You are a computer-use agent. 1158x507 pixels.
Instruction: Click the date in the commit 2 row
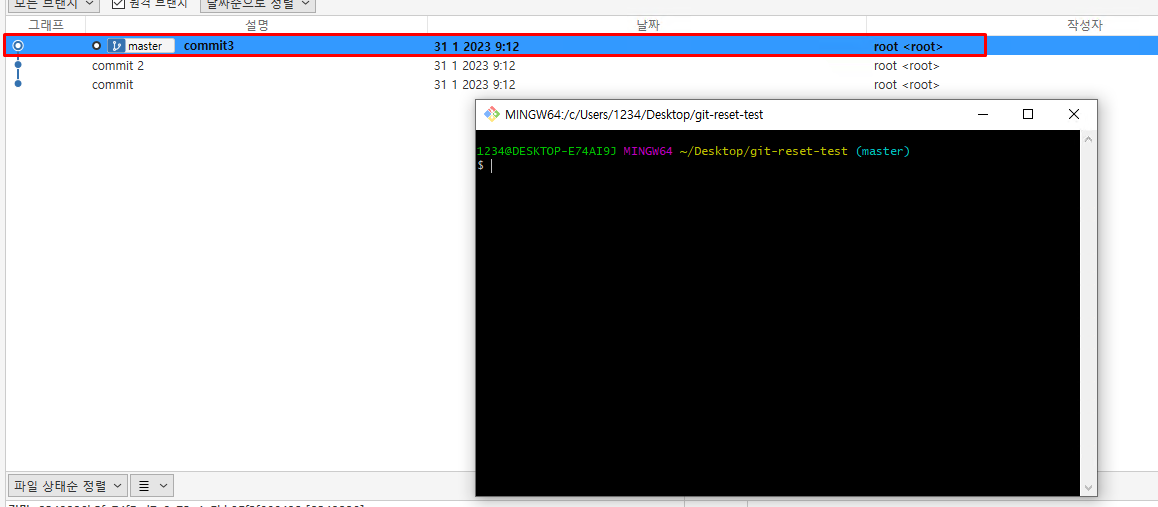point(474,66)
